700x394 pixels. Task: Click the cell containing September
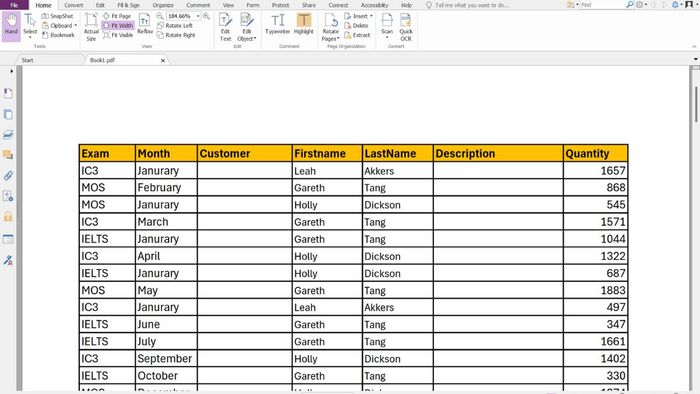(166, 358)
